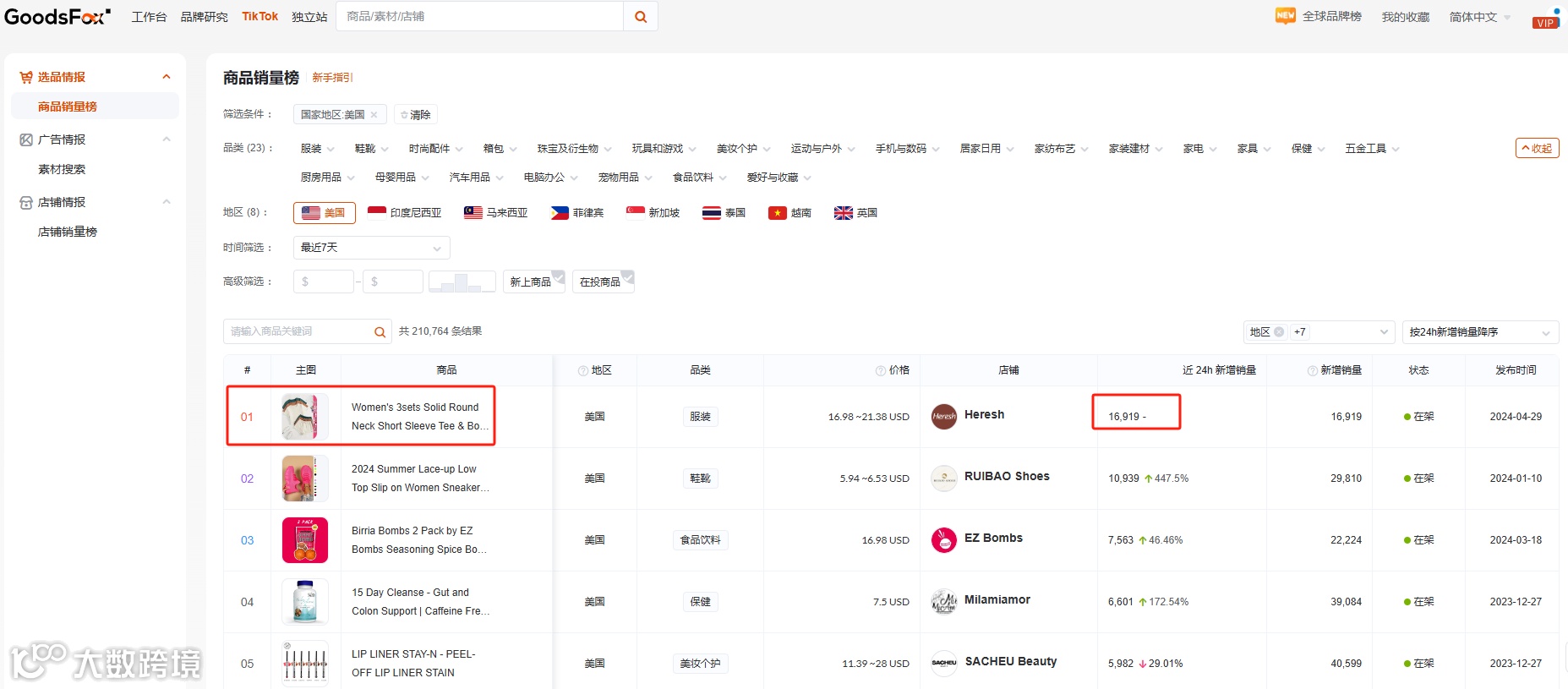
Task: Open 全球品牌榜 link
Action: click(1331, 17)
